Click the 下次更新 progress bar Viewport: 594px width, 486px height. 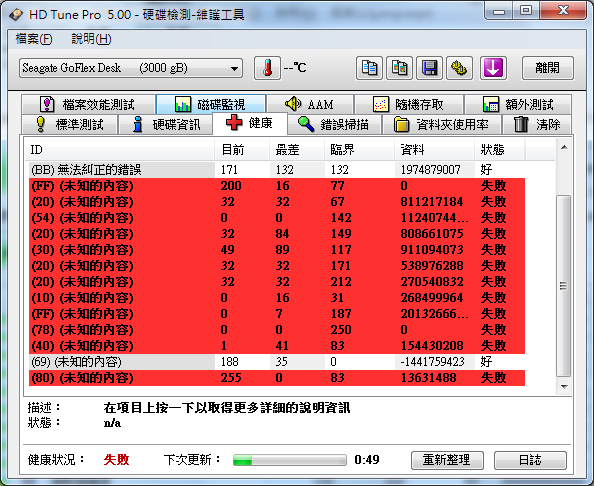click(289, 460)
